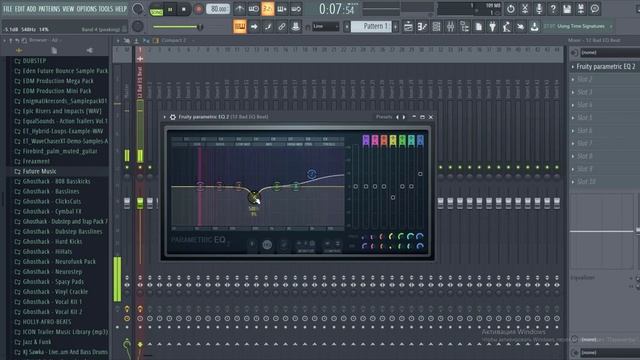Click band 7 level slider handle in EQ
Viewport: 640px width, 360px height.
[420, 174]
